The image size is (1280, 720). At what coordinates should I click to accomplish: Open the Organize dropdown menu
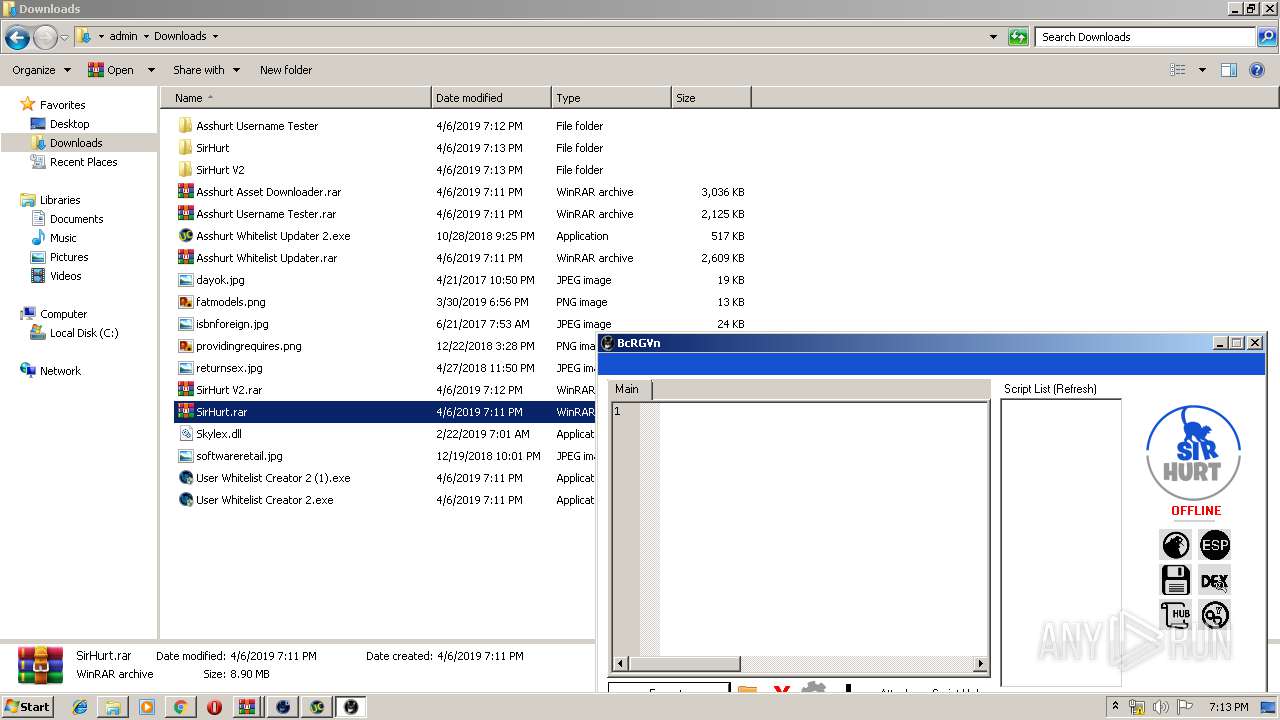click(41, 70)
